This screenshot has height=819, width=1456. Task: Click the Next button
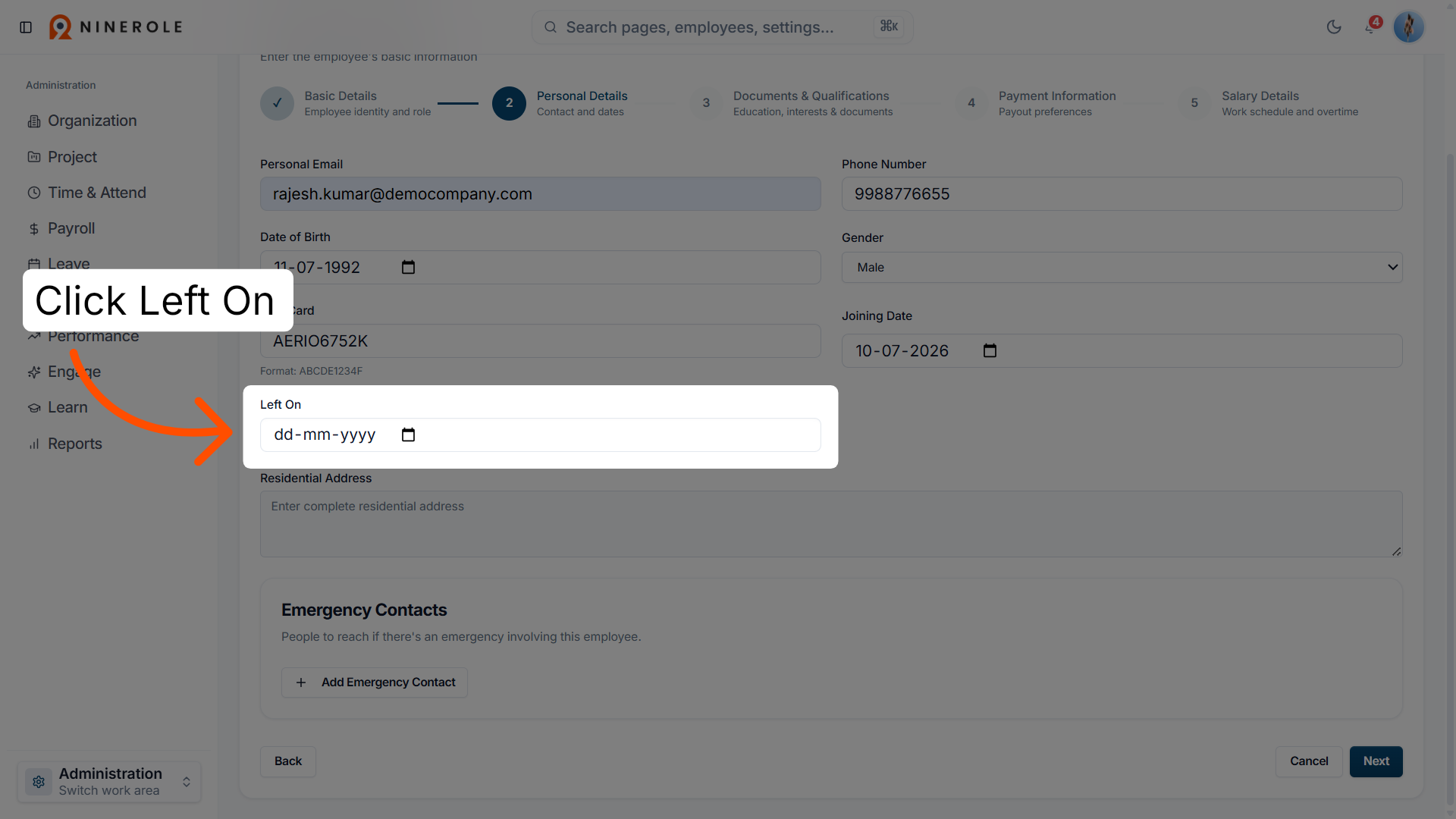coord(1376,761)
